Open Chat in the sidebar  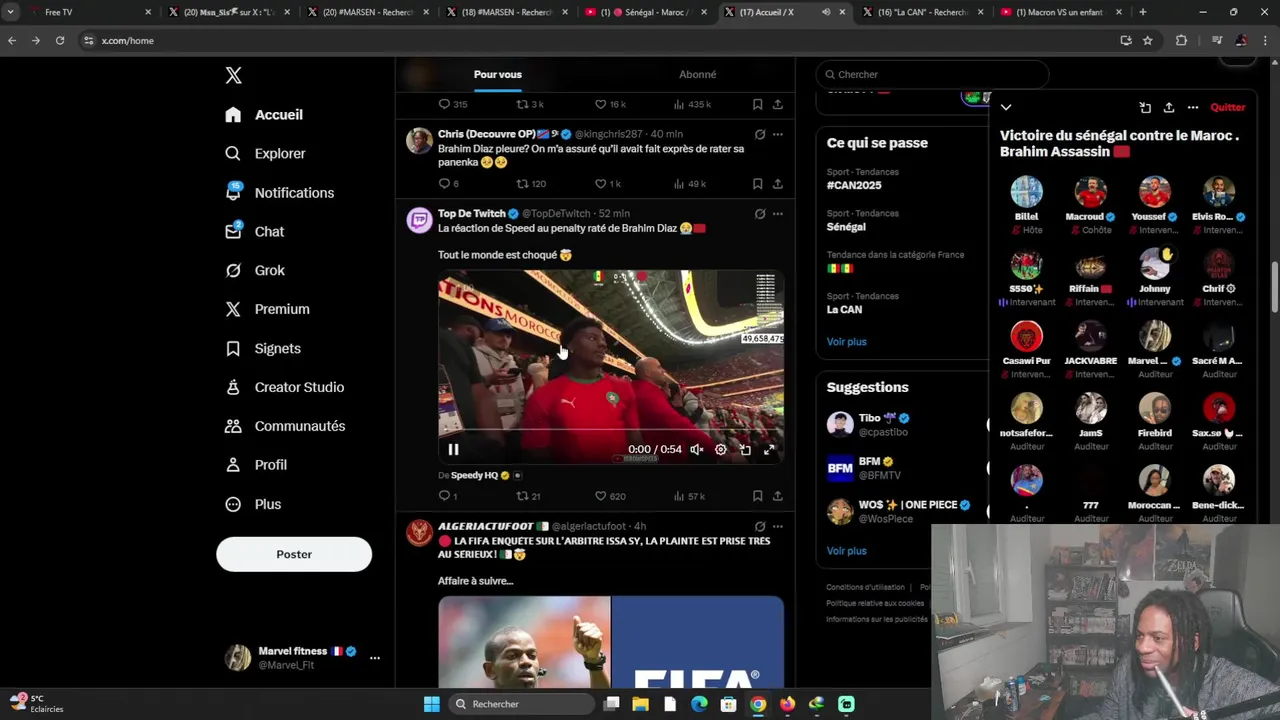click(255, 231)
